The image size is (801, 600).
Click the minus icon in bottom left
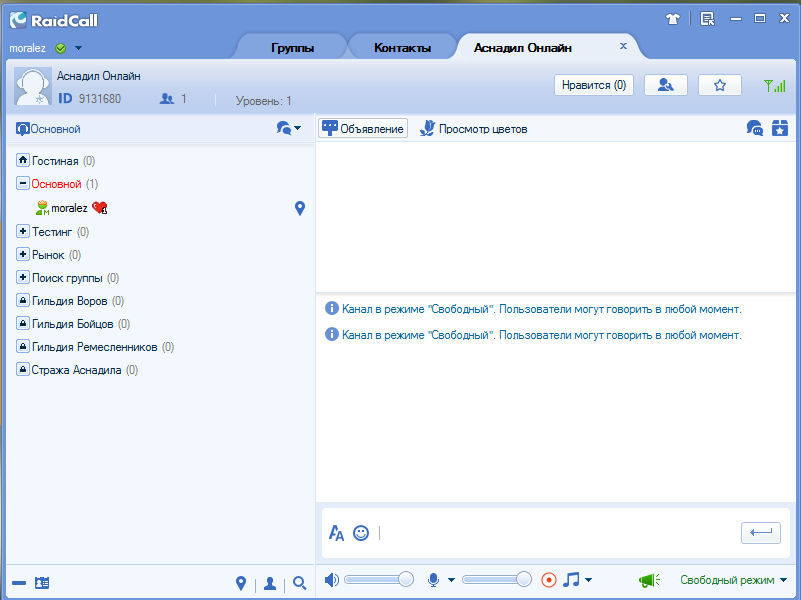tap(19, 583)
